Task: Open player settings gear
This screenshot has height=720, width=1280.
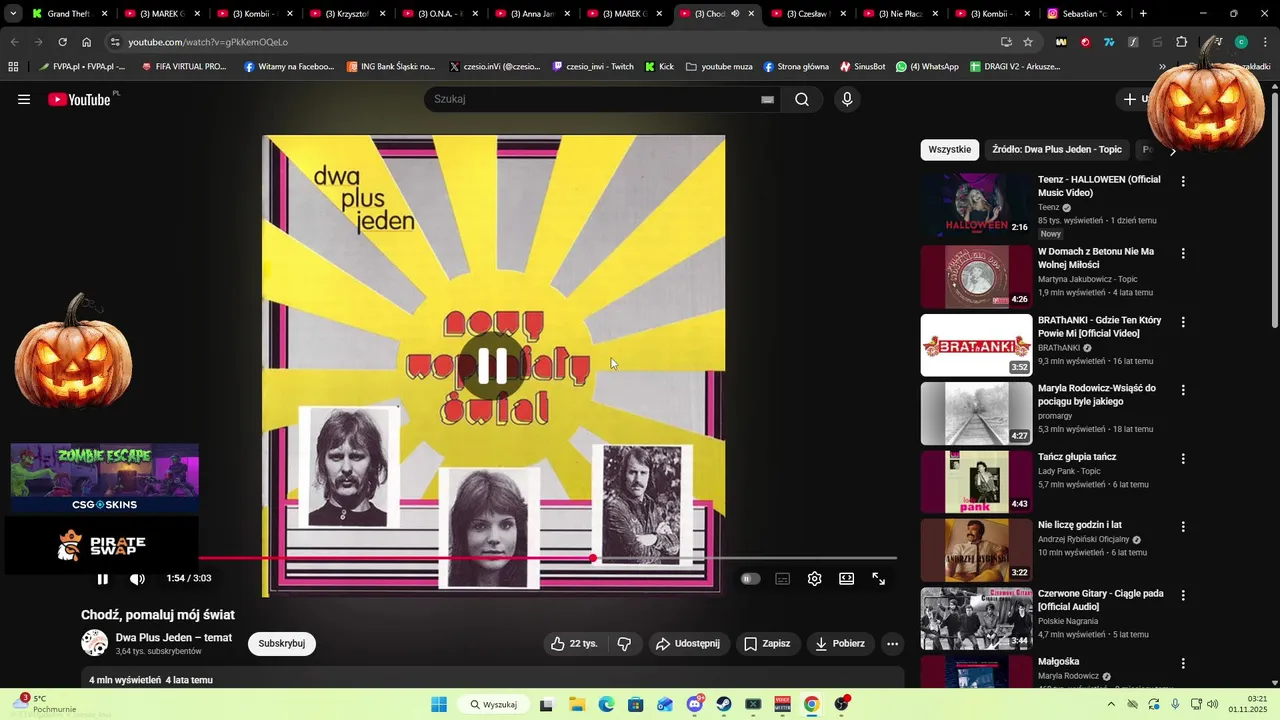Action: click(815, 579)
